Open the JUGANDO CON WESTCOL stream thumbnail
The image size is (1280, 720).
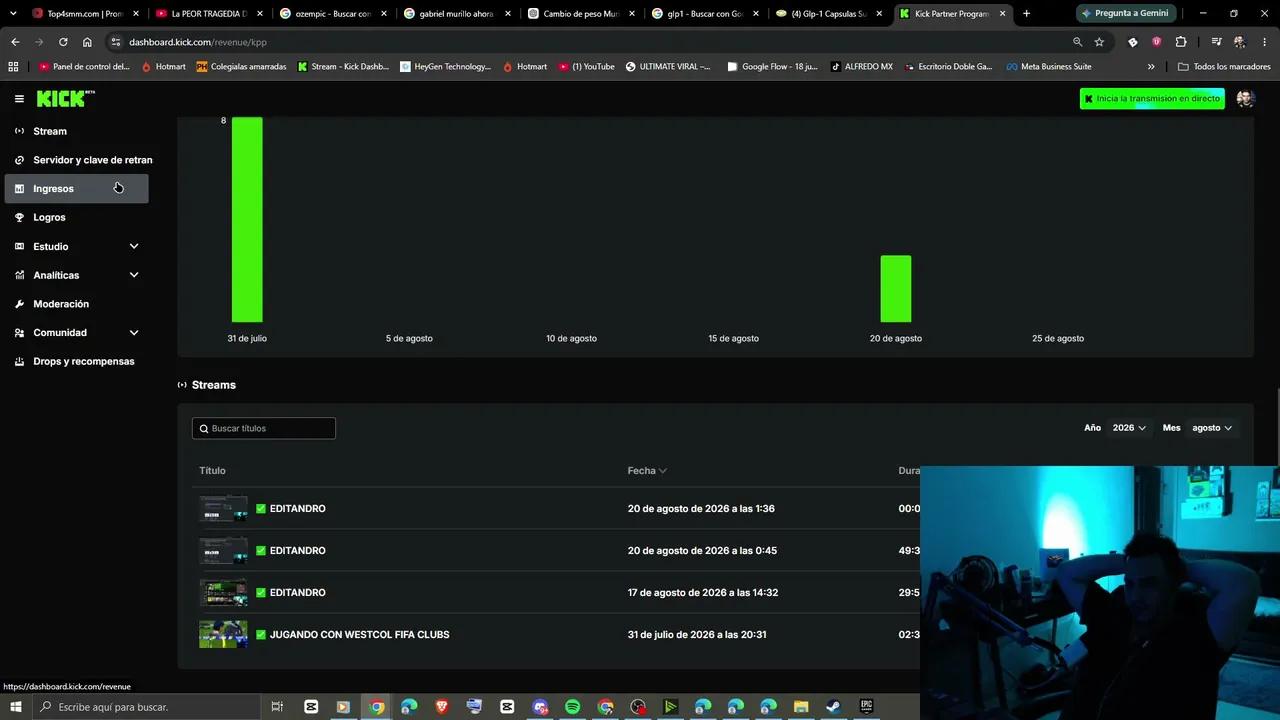[x=223, y=635]
